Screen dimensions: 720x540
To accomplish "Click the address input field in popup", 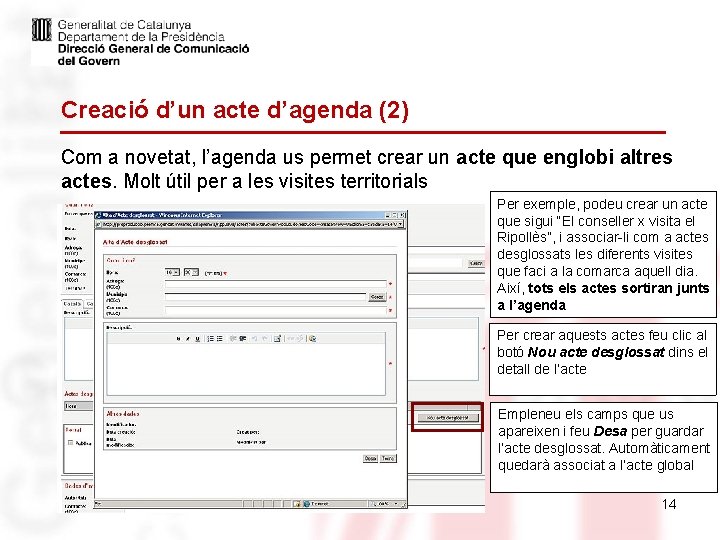I will click(x=276, y=284).
